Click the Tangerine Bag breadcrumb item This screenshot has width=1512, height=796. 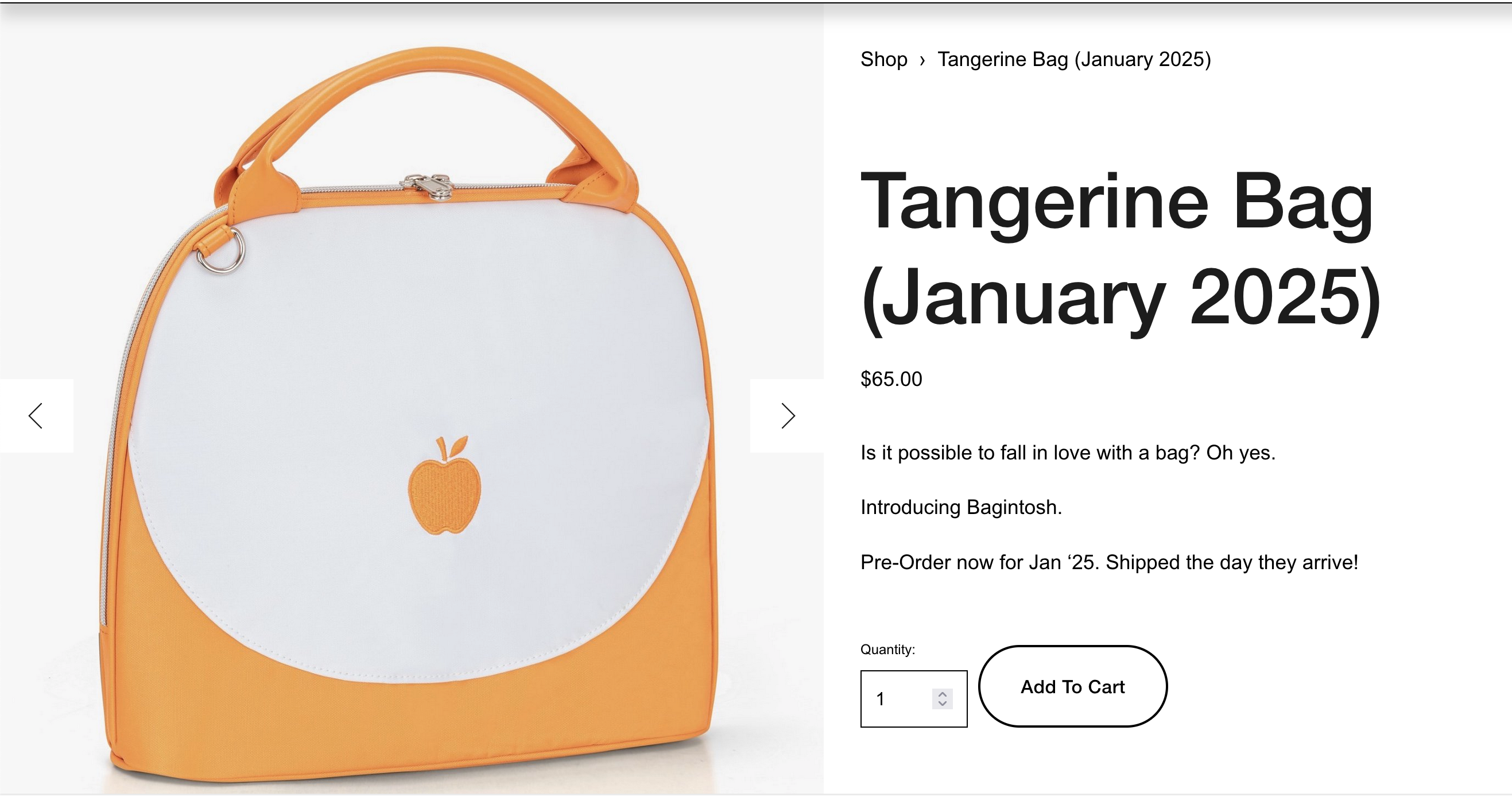tap(1073, 59)
